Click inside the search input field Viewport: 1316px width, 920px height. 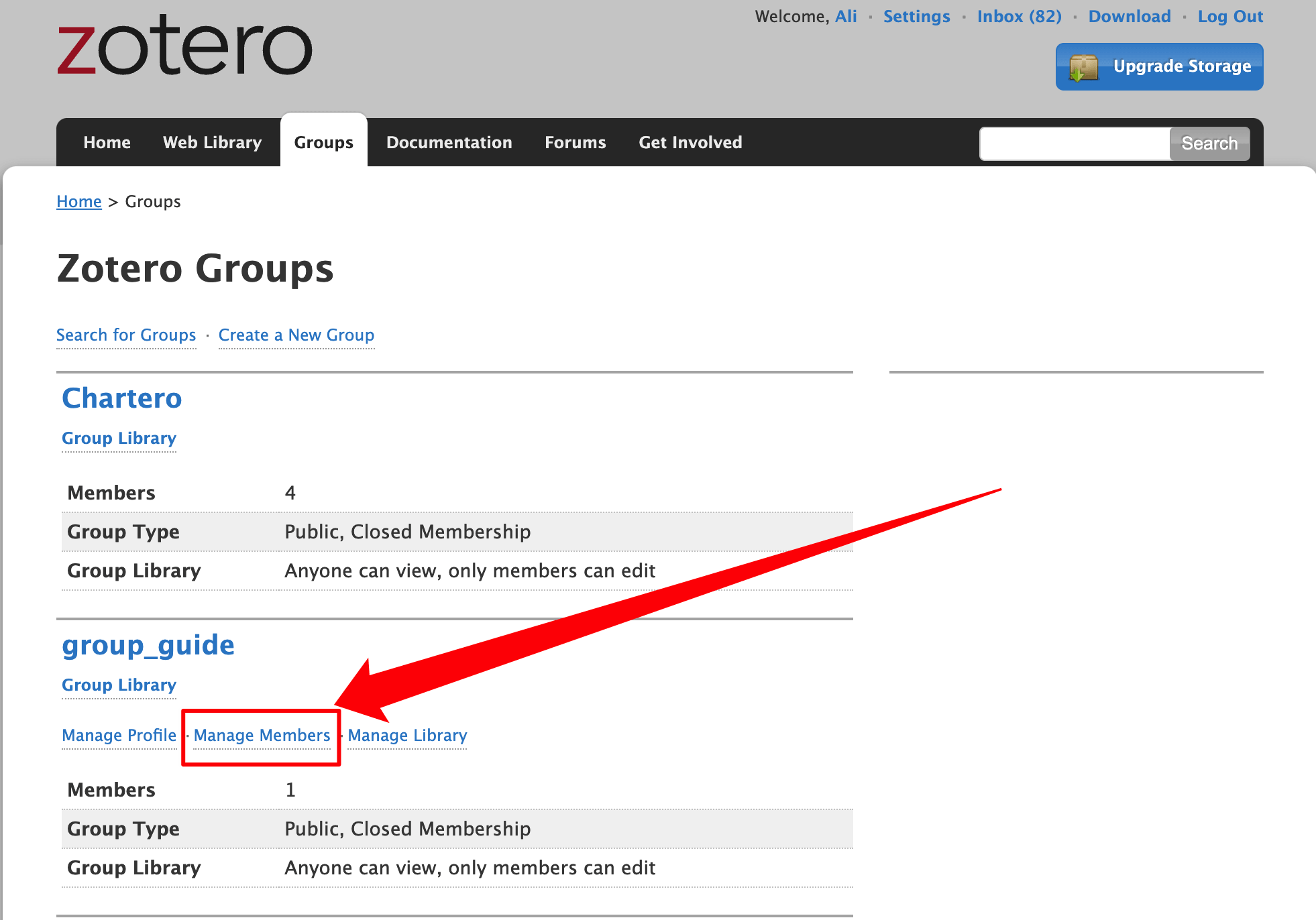pos(1073,143)
